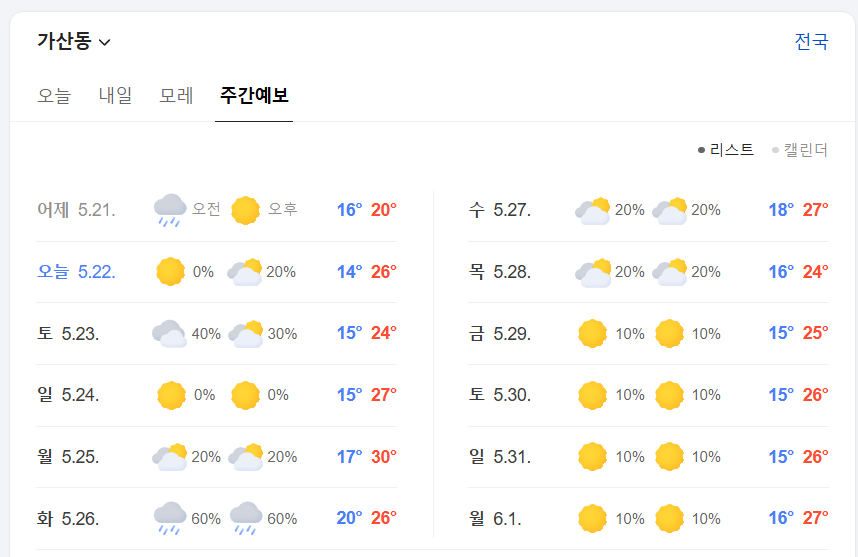
Task: Expand the 가산동 location dropdown
Action: (74, 41)
